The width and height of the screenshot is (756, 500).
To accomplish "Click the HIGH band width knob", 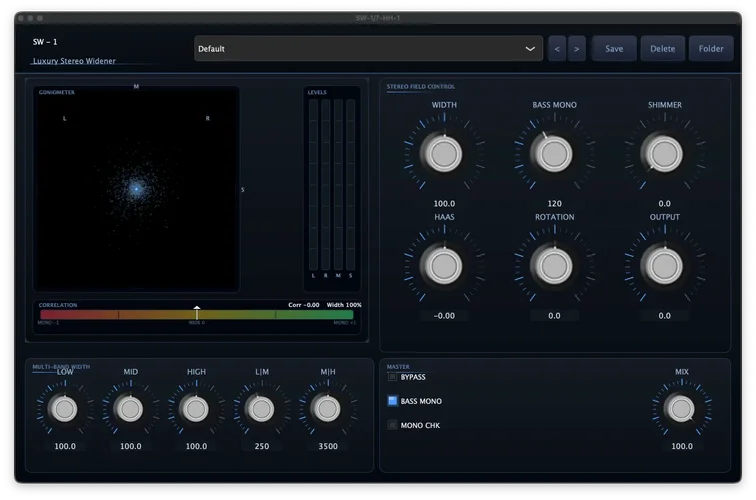I will (x=196, y=409).
